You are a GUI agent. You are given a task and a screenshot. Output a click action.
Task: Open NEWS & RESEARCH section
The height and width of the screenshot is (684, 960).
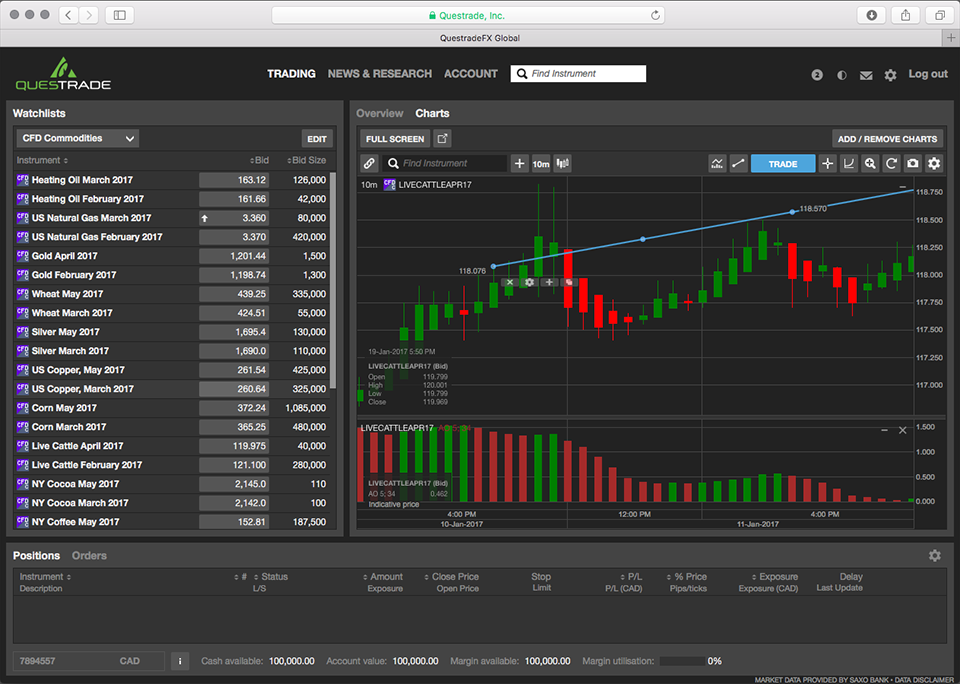380,73
